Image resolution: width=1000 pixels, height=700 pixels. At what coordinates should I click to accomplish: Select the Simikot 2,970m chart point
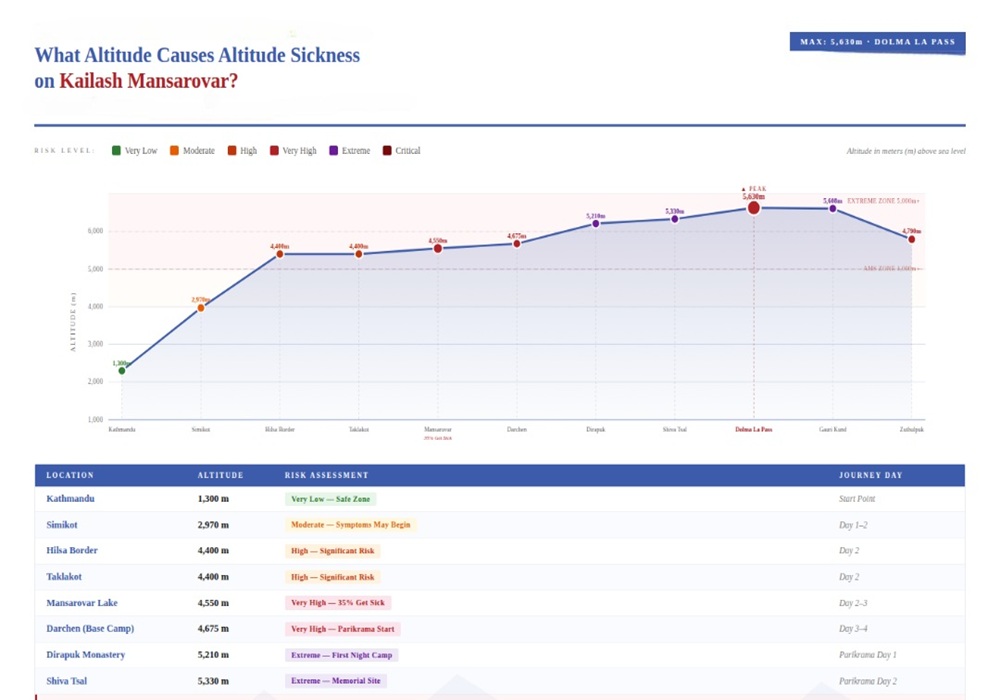[201, 308]
